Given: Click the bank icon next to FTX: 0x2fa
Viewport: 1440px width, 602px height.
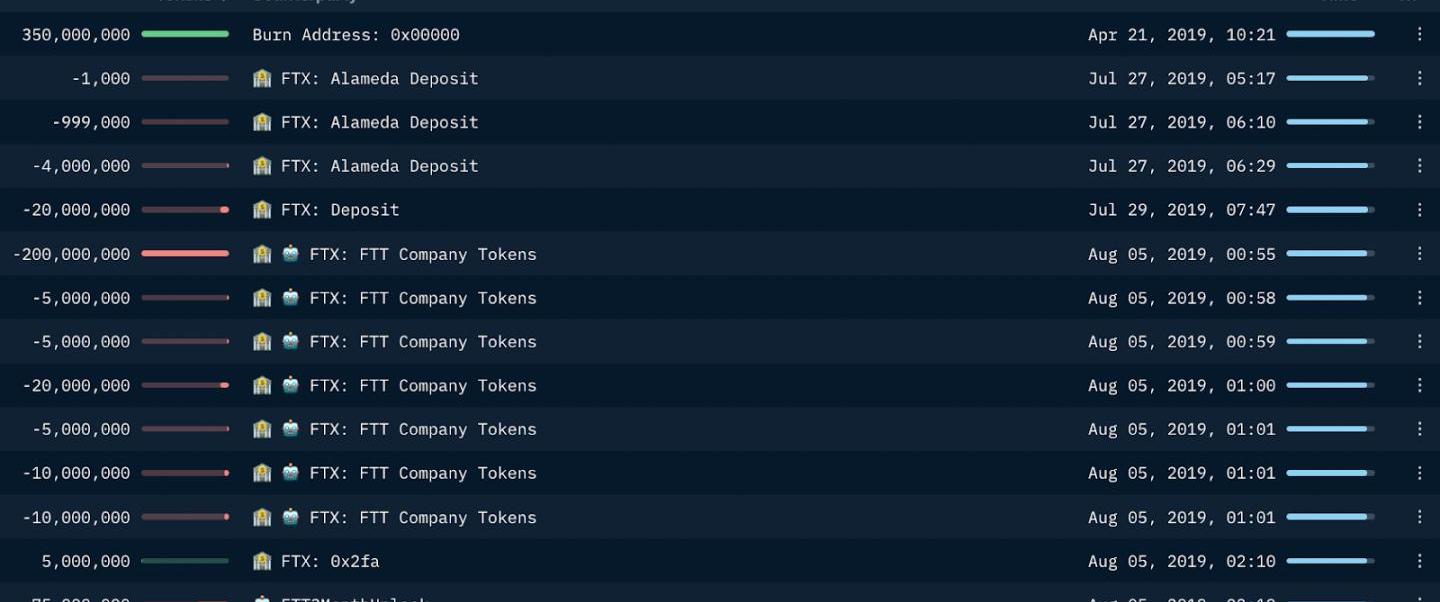Looking at the screenshot, I should [262, 561].
